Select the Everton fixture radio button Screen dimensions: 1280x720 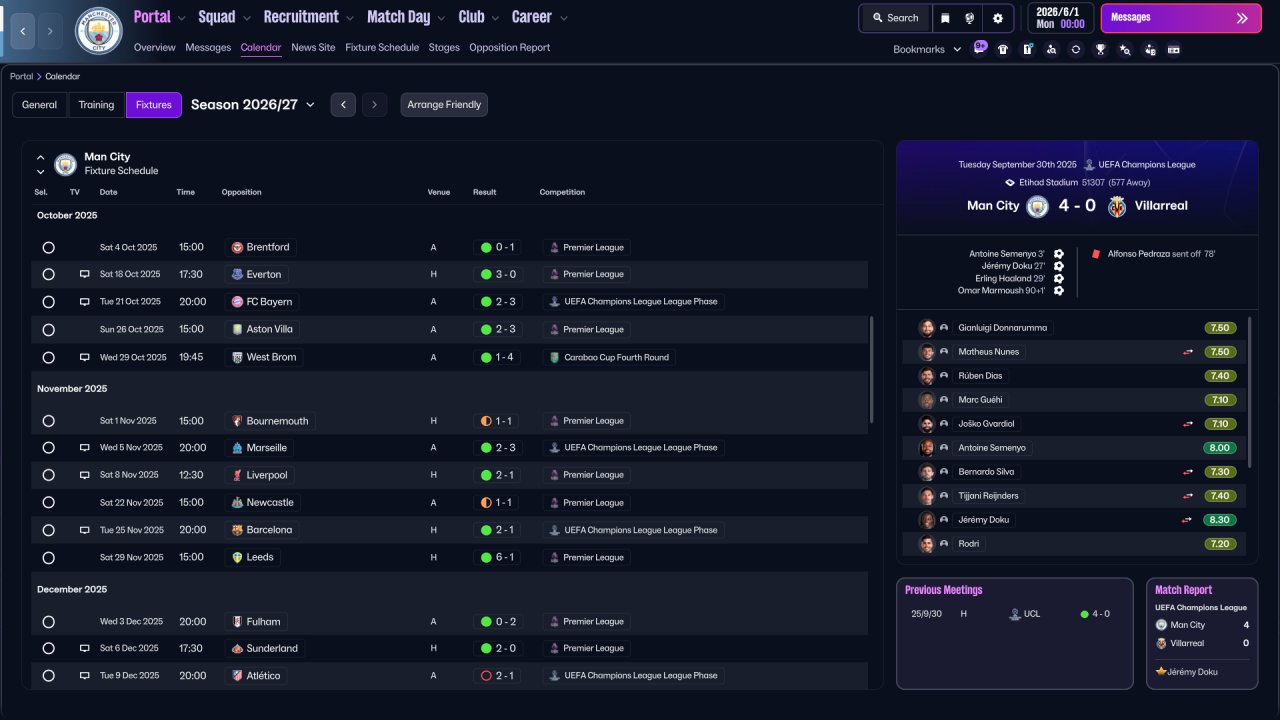pyautogui.click(x=48, y=274)
